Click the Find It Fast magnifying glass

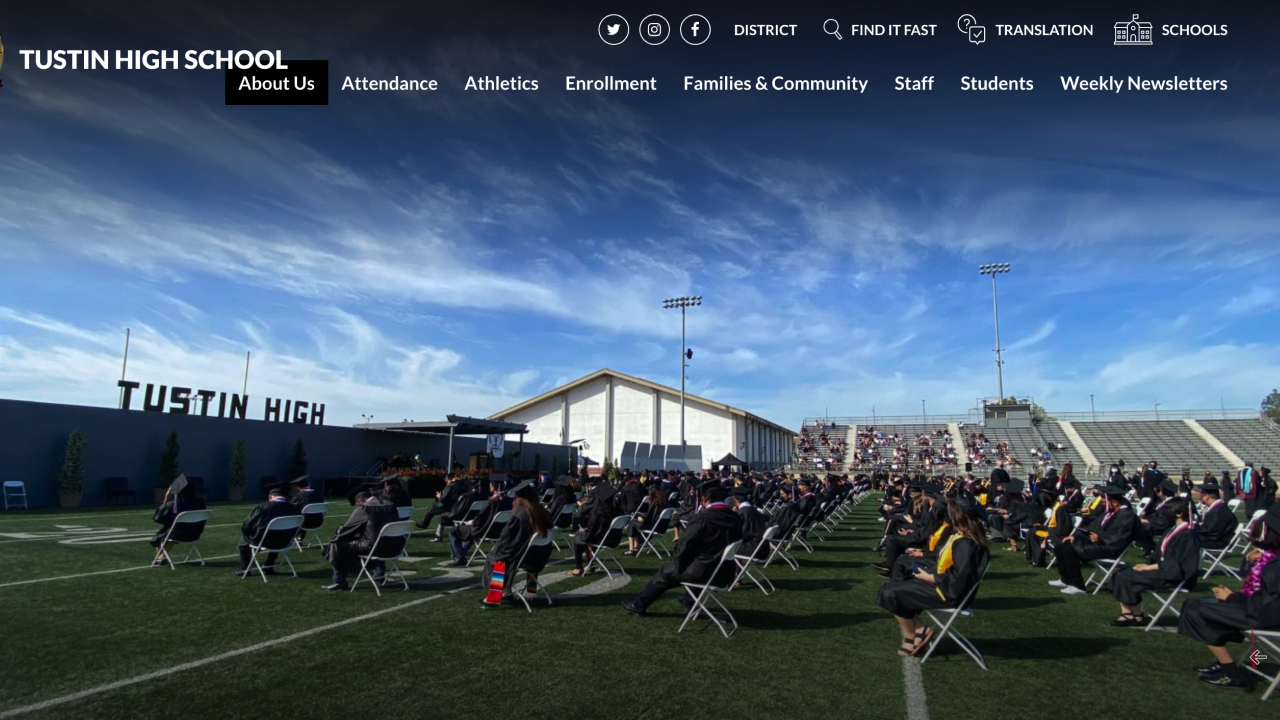click(832, 29)
